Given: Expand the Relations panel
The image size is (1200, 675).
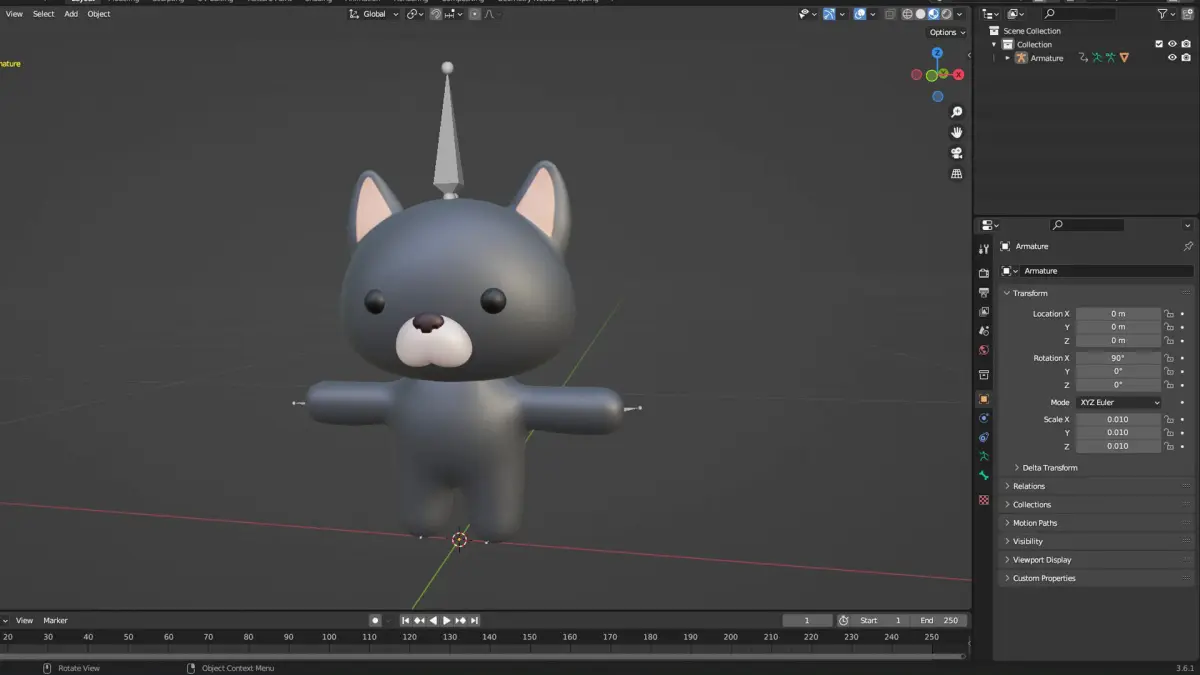Looking at the screenshot, I should click(1028, 486).
